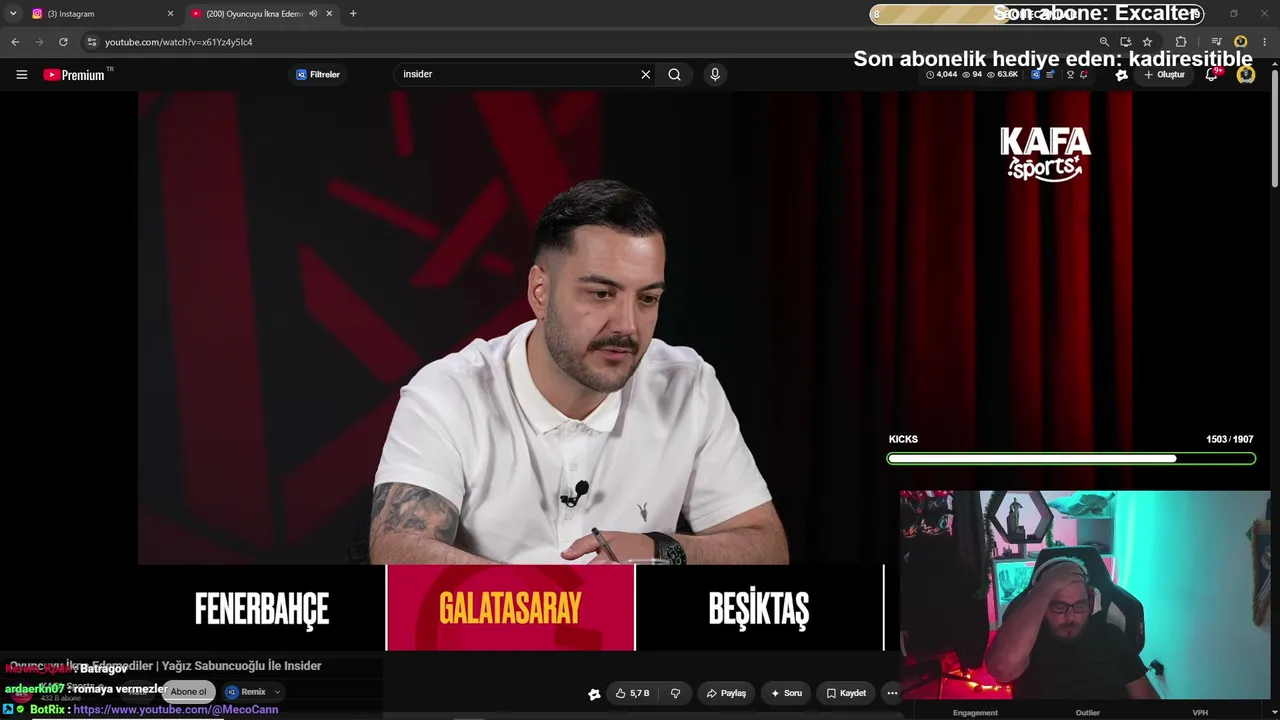The image size is (1280, 720).
Task: Open the Chrome three-dot menu
Action: 1265,42
